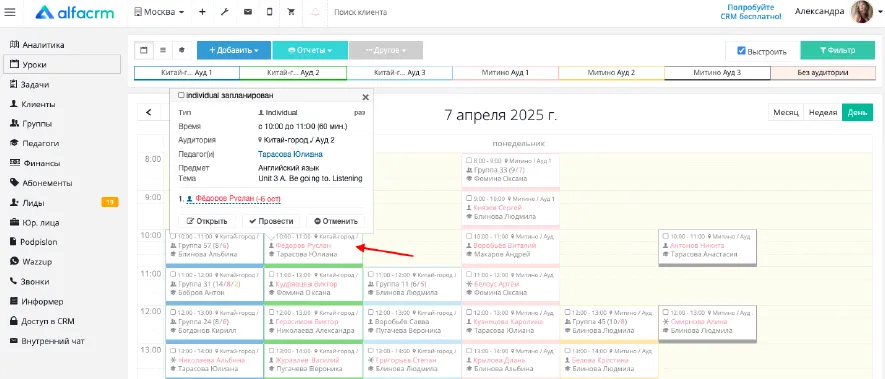Click Попробуйте CRM бесплатно link
The image size is (885, 379).
coord(751,12)
